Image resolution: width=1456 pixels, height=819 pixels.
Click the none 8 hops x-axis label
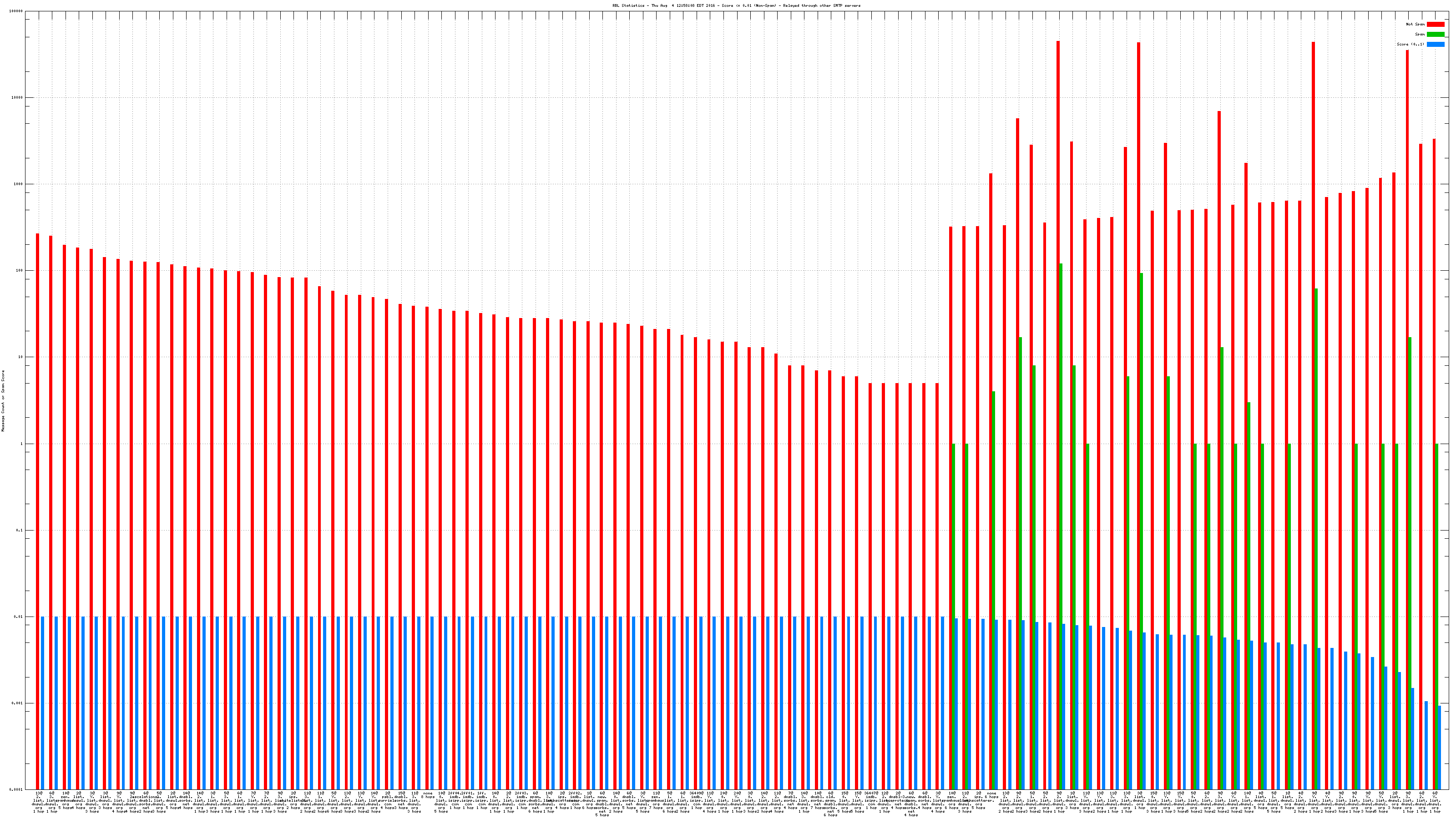(x=428, y=795)
